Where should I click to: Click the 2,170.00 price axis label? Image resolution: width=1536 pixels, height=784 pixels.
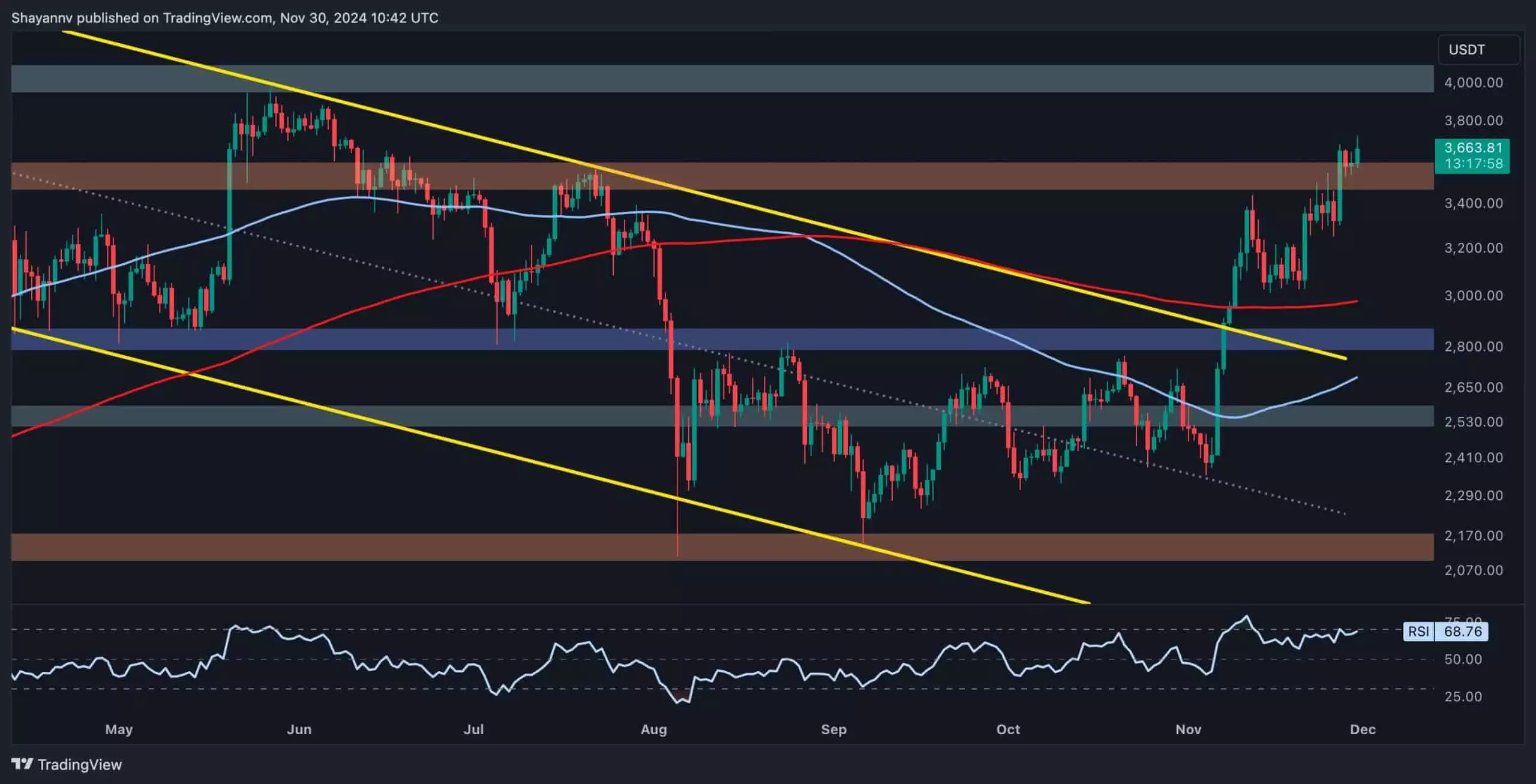pos(1474,536)
